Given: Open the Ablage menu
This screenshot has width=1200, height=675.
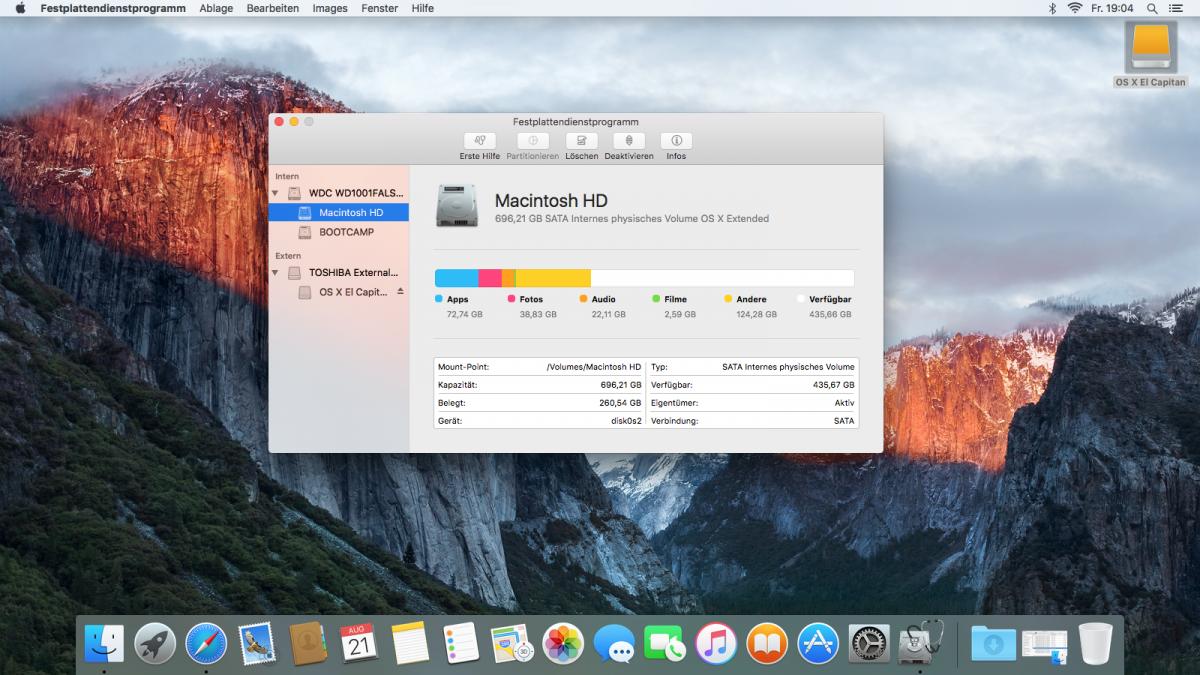Looking at the screenshot, I should (216, 8).
